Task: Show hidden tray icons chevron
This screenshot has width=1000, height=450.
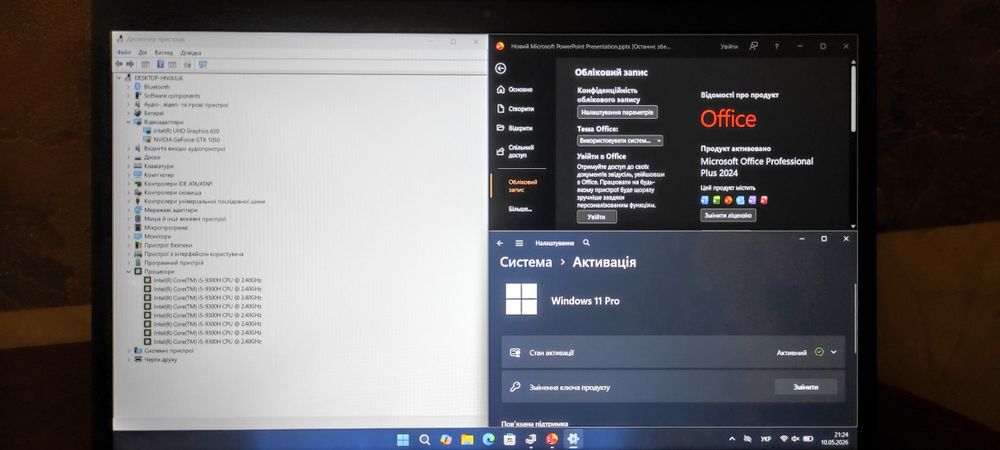Action: point(732,439)
